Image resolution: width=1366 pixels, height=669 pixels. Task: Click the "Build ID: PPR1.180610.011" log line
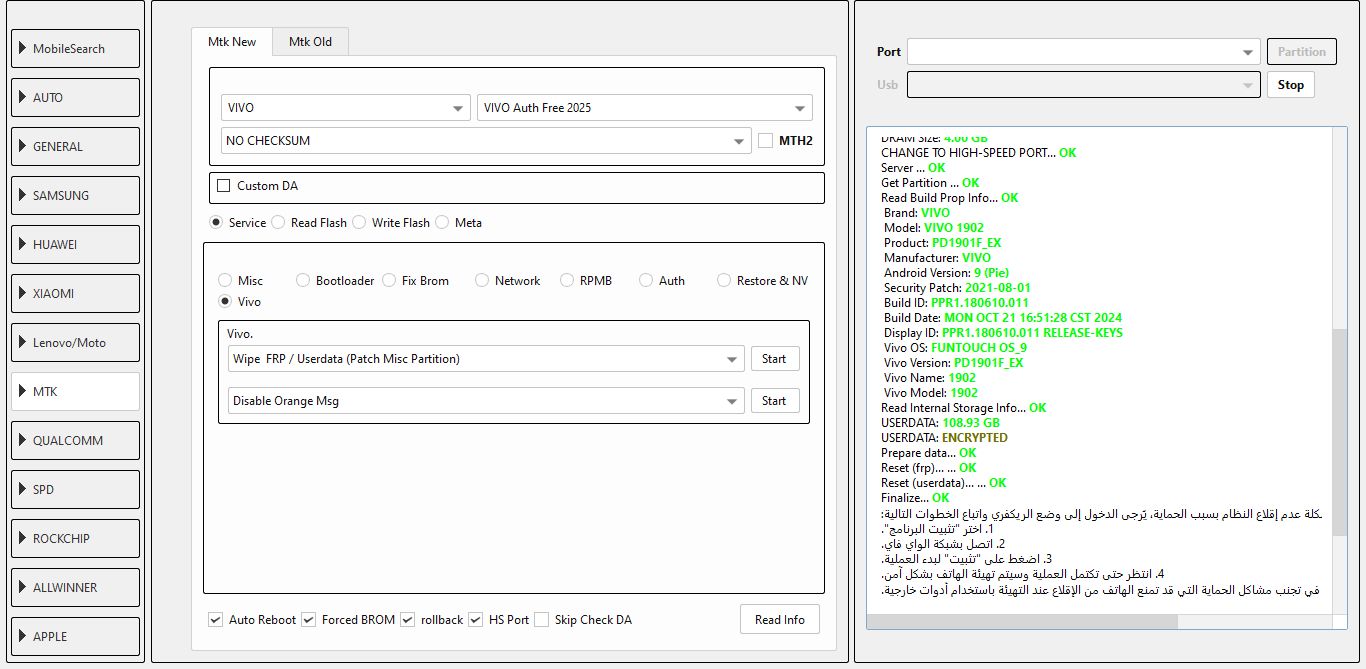(956, 303)
